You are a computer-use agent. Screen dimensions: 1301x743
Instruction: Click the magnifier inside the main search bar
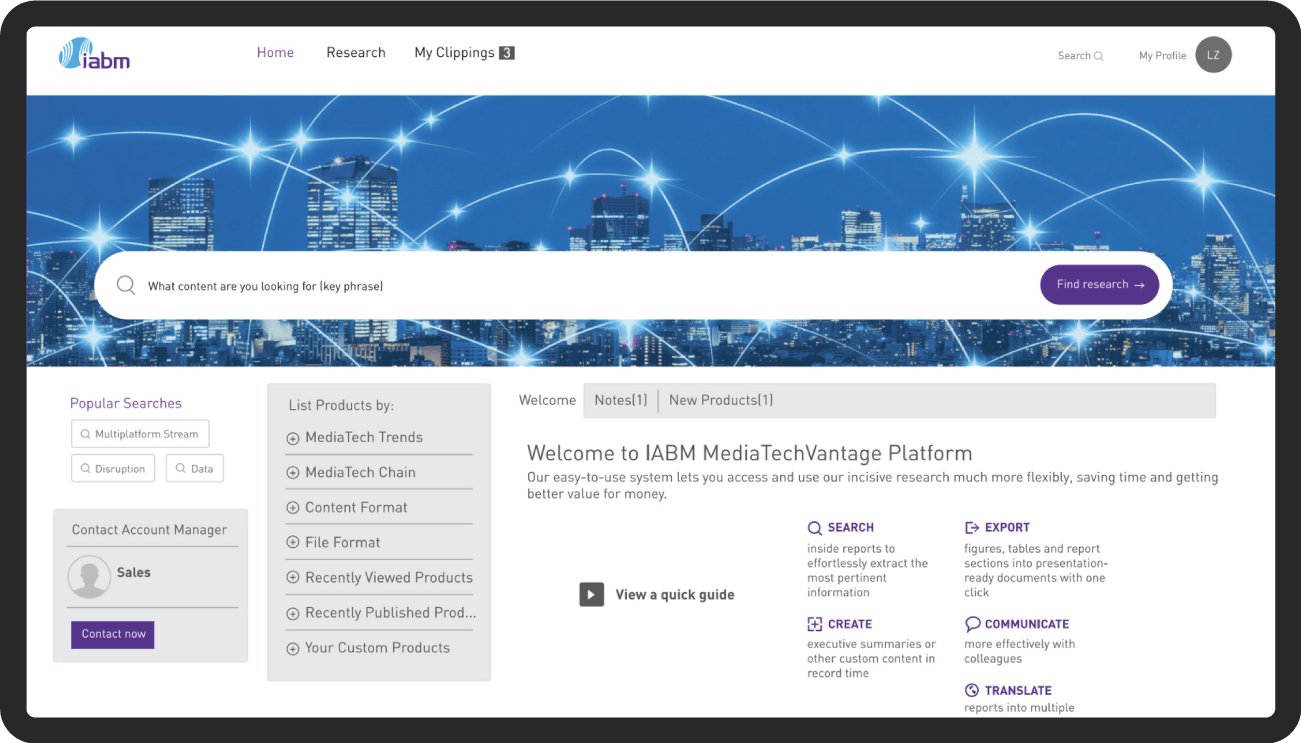[x=126, y=284]
